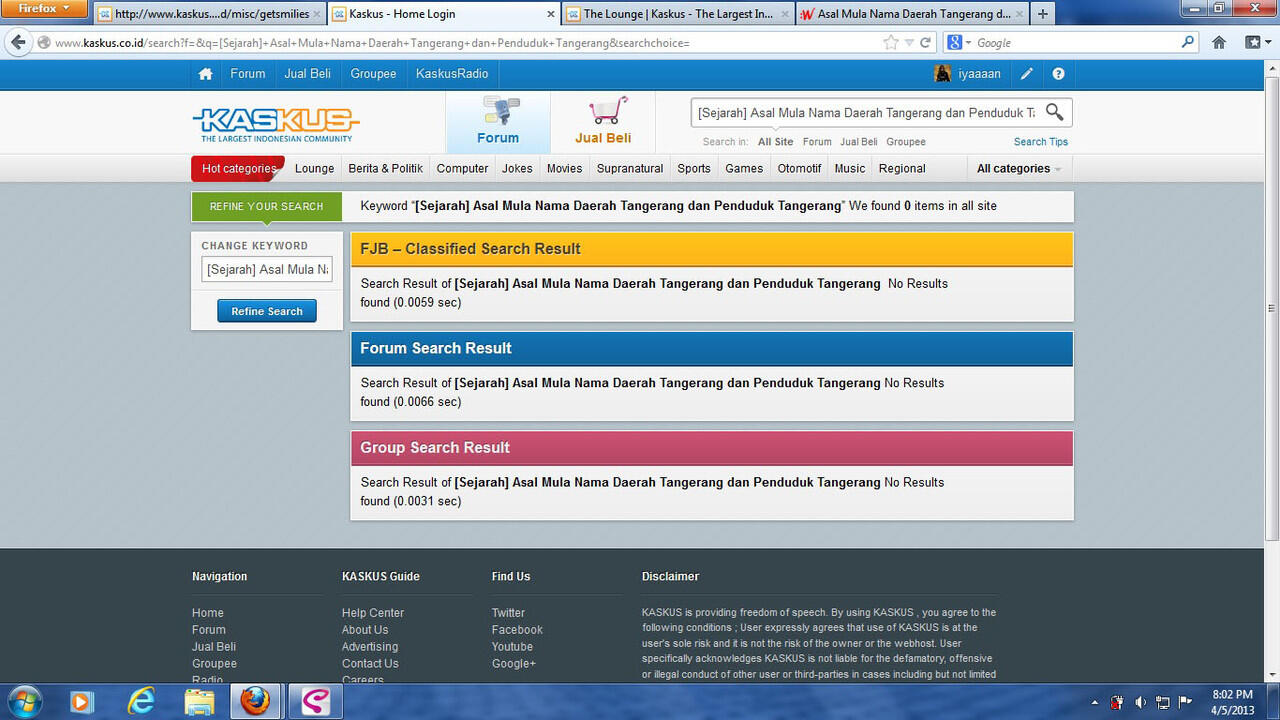Viewport: 1280px width, 720px height.
Task: Click the volume speaker tray icon
Action: tap(1141, 702)
